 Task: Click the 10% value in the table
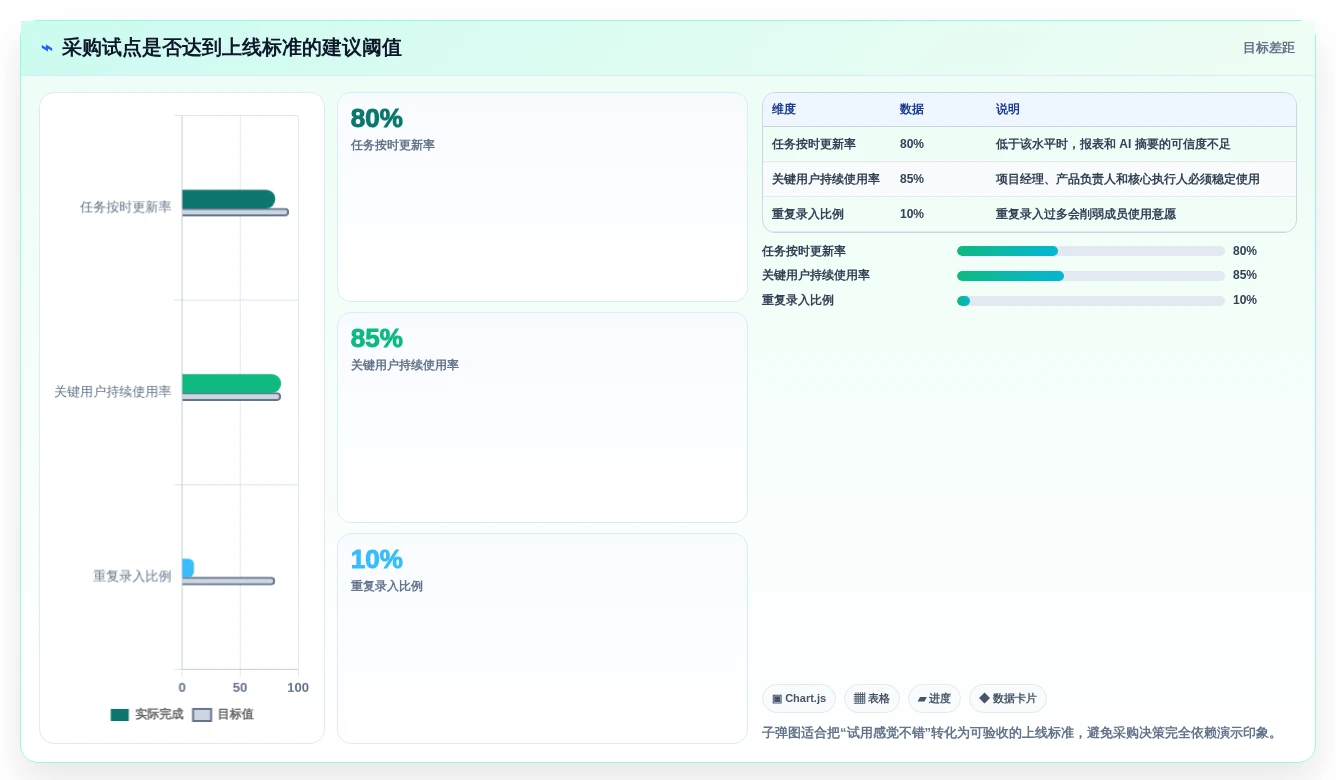tap(912, 214)
